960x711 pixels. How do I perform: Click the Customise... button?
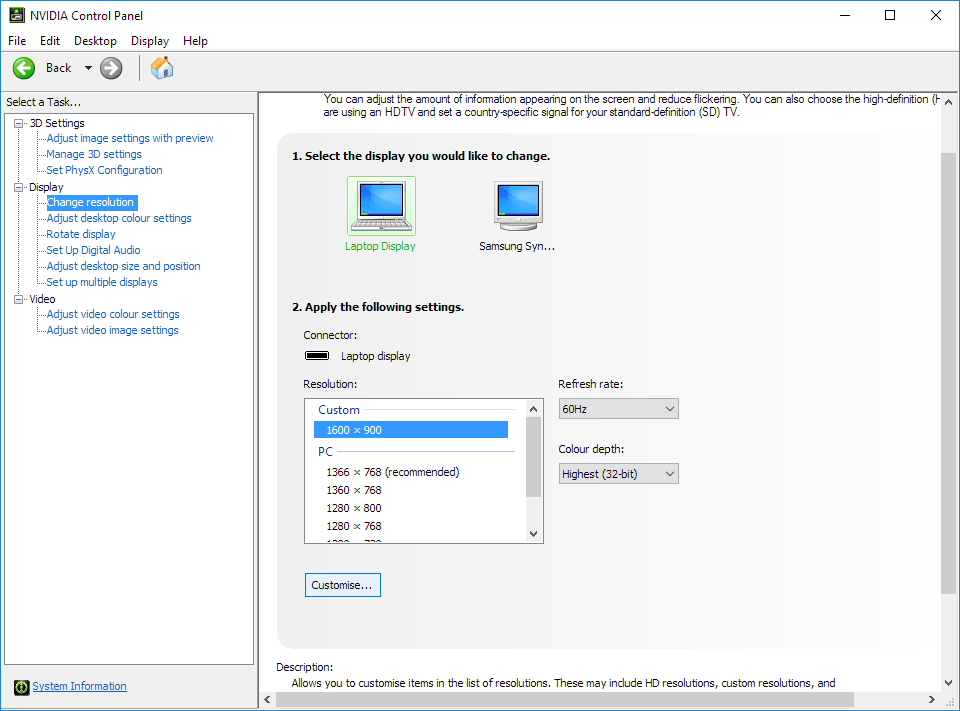[x=342, y=585]
